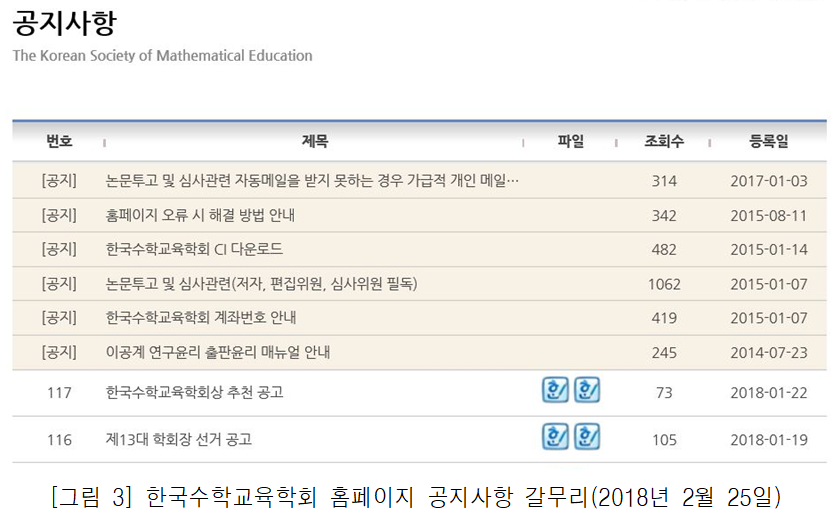Open the 이공계 연구윤리 출판윤리 매뉴얼 안내 notice
Image resolution: width=838 pixels, height=530 pixels.
coord(218,352)
